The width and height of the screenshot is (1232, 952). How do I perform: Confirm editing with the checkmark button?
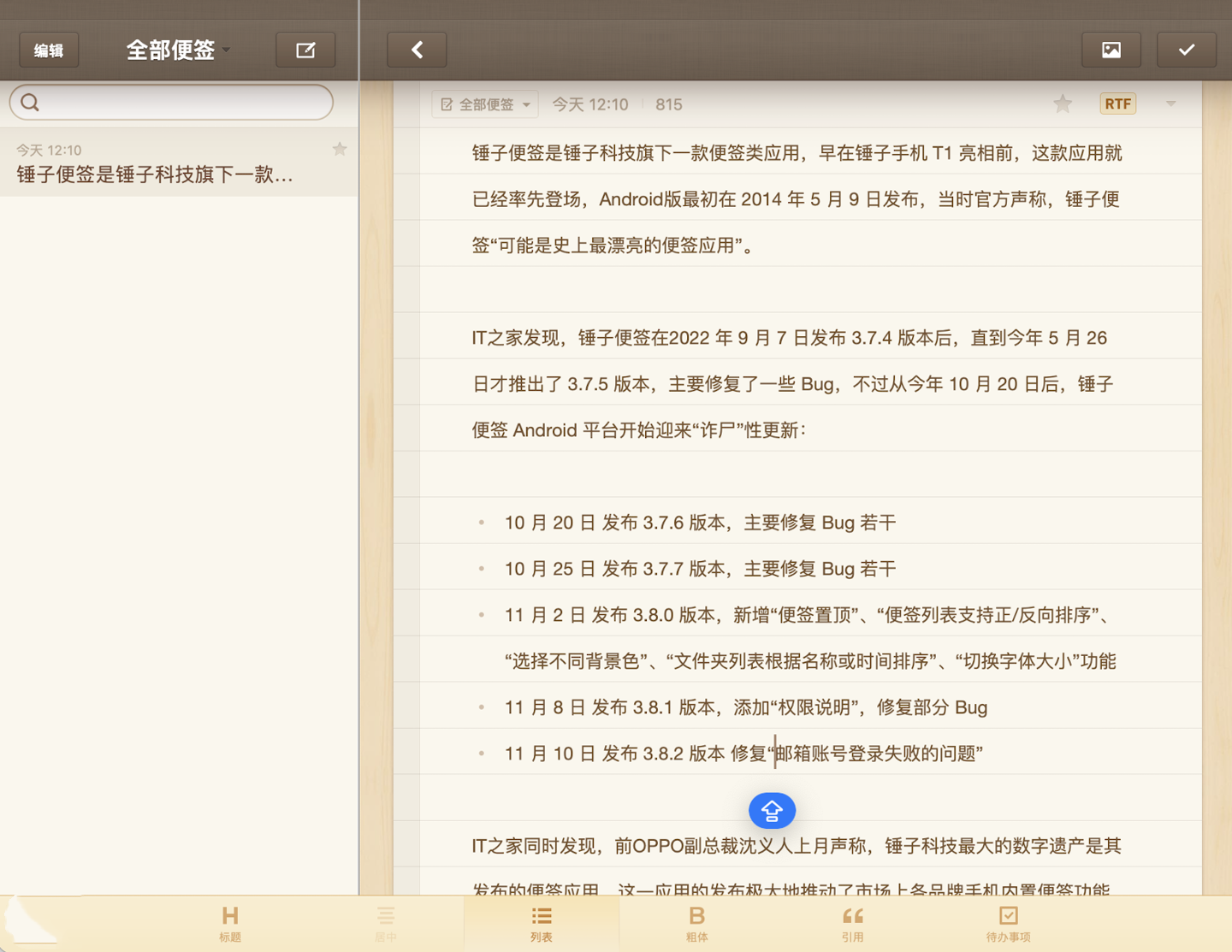coord(1186,50)
